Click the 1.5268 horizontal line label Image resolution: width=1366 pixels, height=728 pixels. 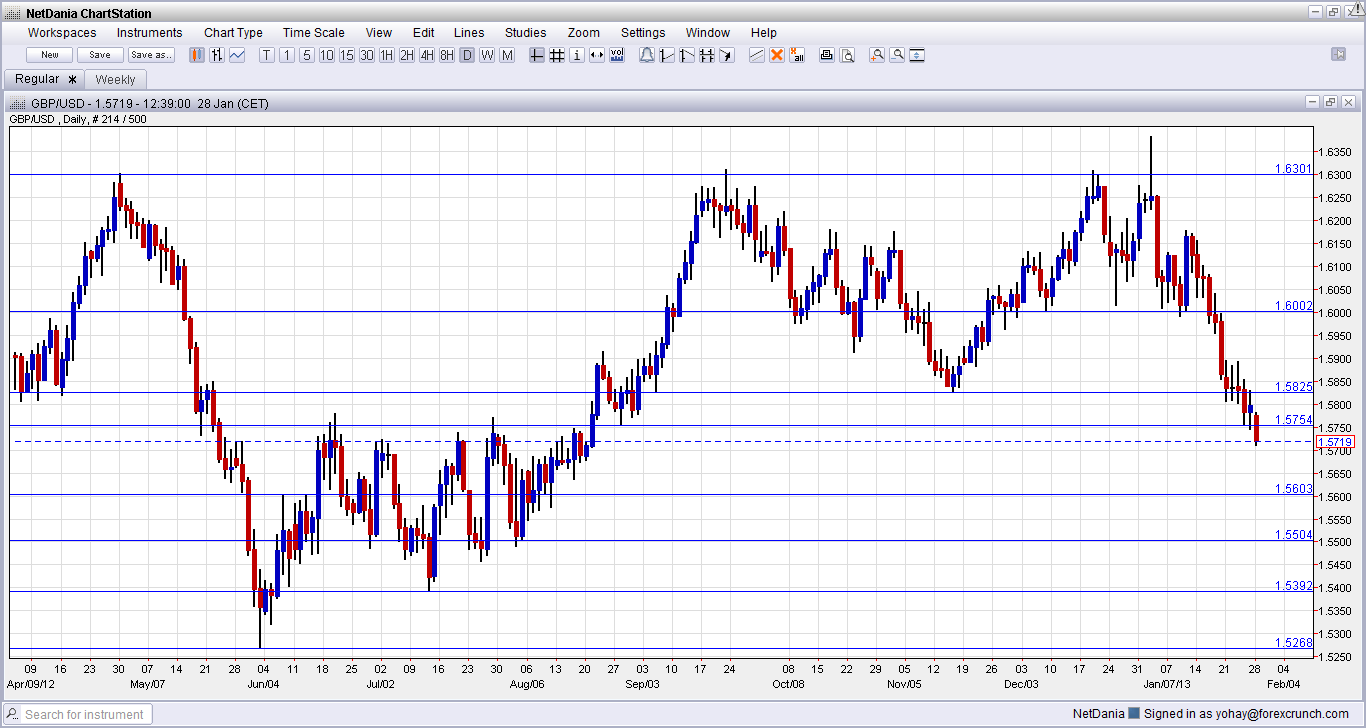pyautogui.click(x=1293, y=642)
